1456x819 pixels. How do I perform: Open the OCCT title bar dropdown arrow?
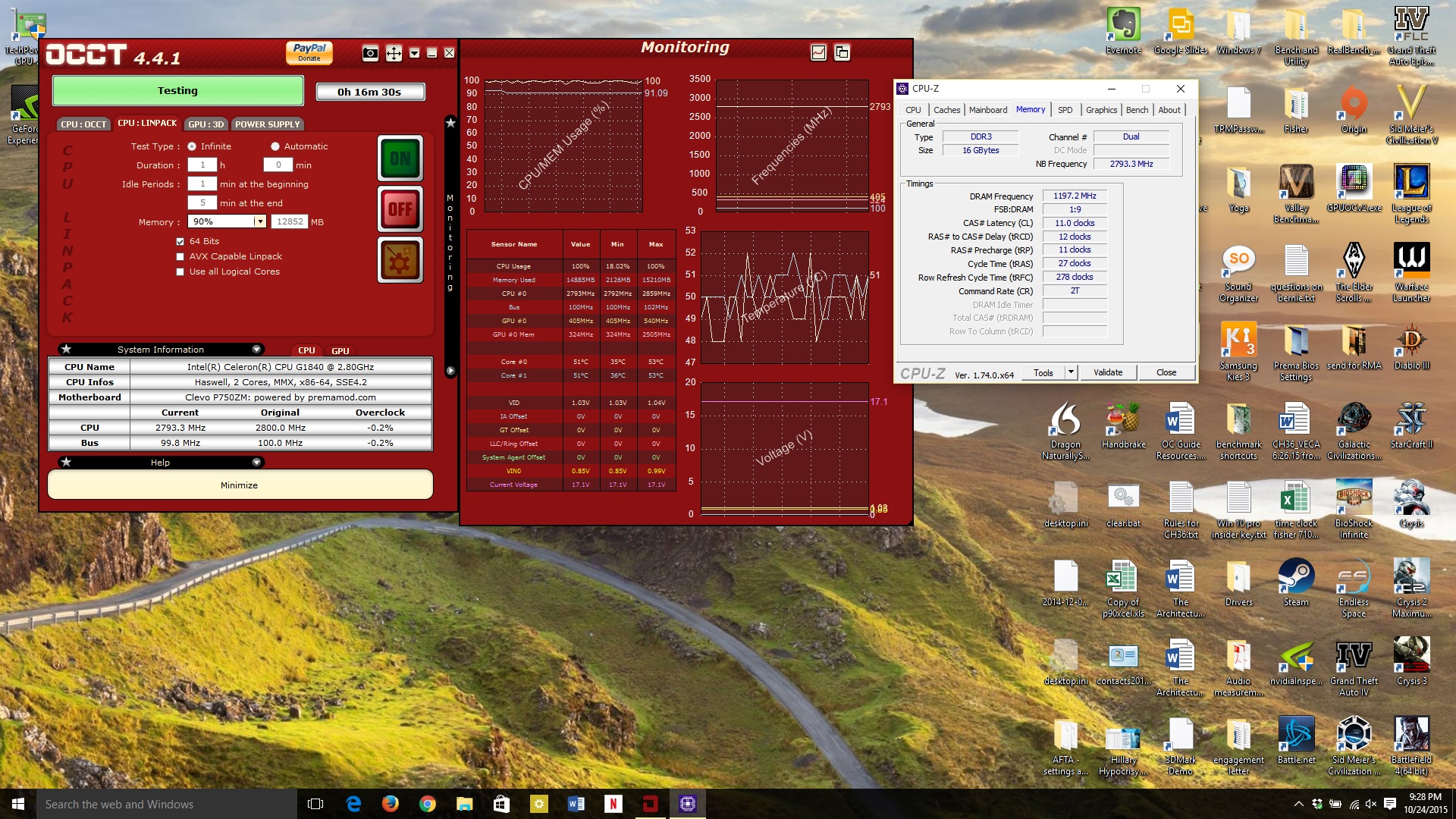414,53
